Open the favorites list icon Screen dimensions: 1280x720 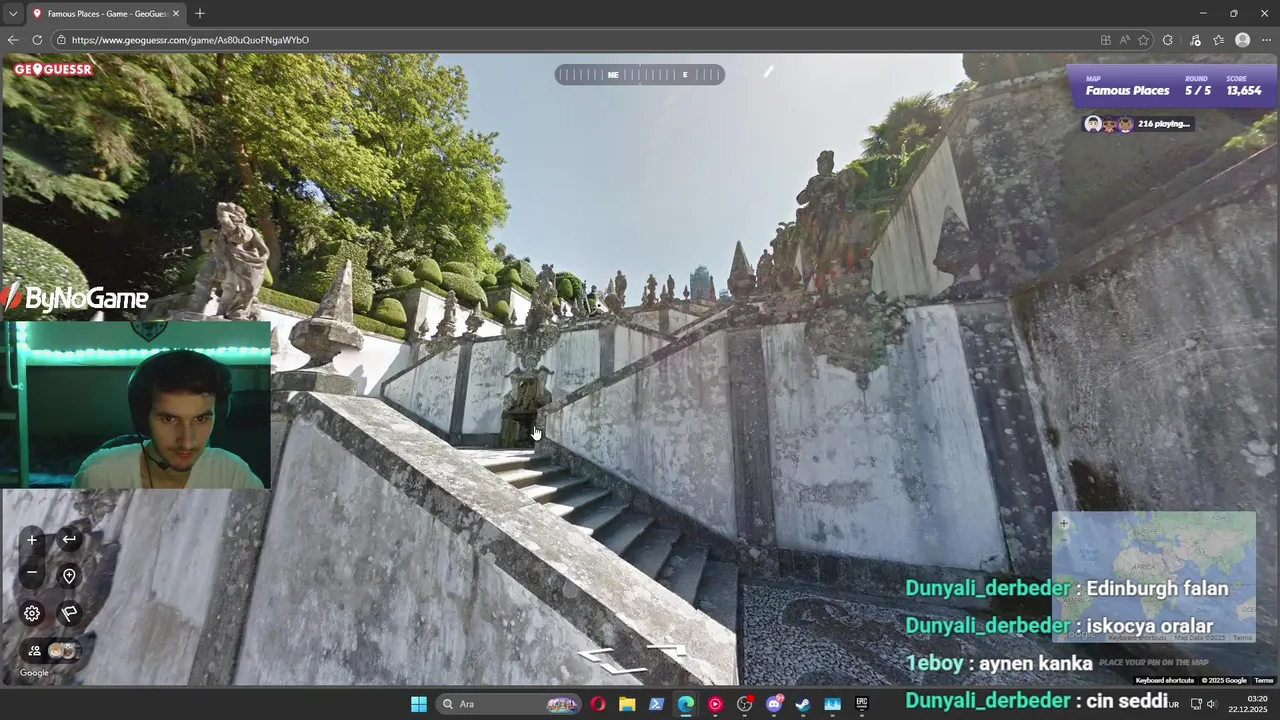click(1219, 40)
